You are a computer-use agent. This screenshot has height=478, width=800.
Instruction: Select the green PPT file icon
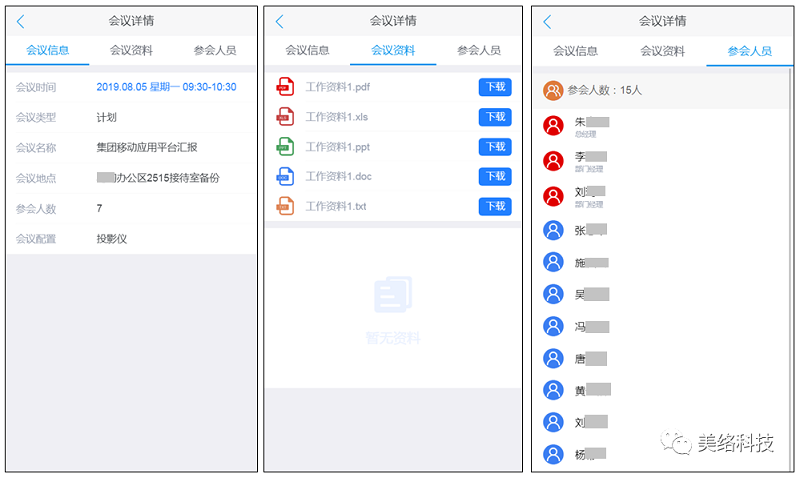[x=285, y=147]
